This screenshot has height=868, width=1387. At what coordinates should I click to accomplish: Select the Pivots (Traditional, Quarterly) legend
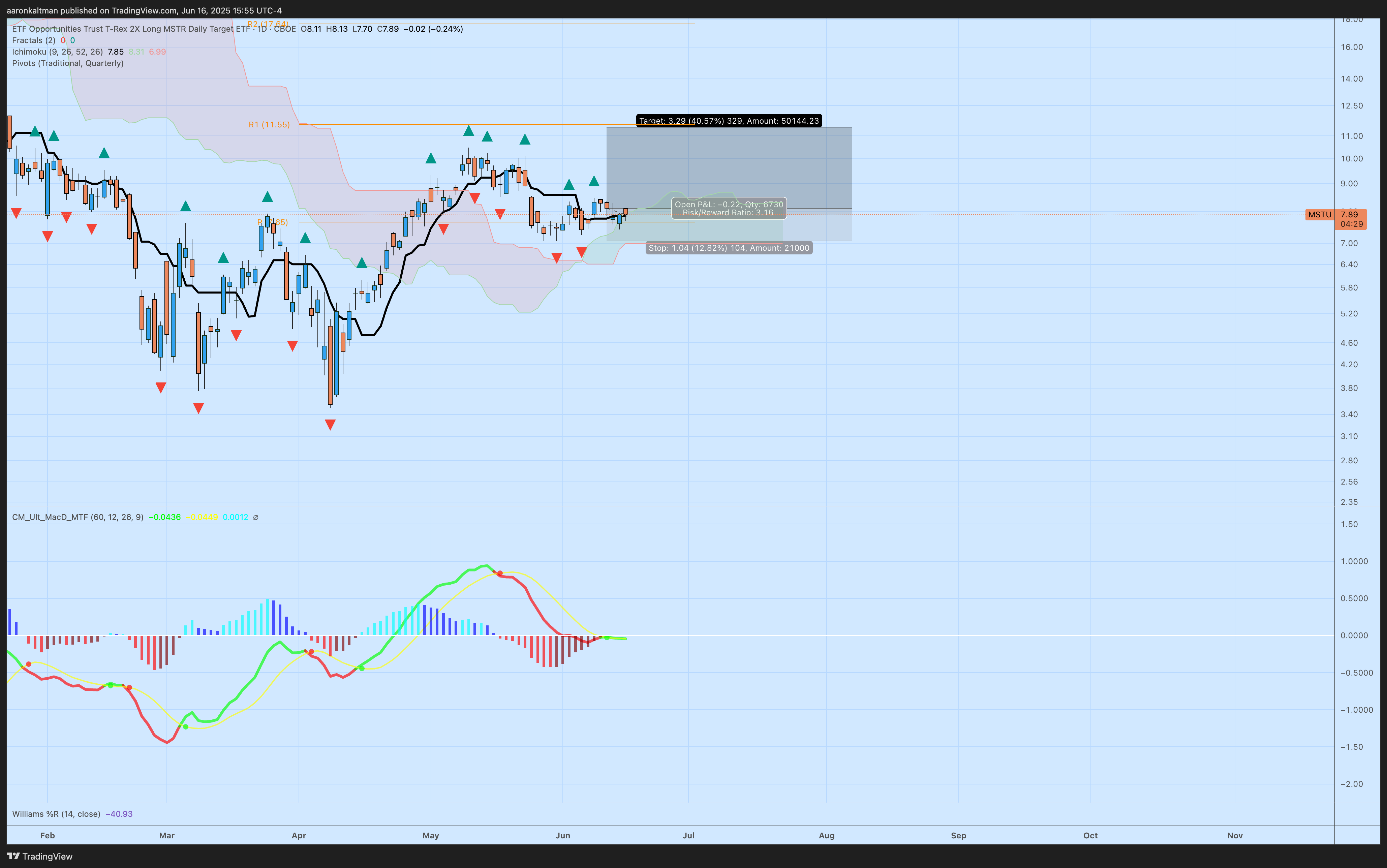(68, 63)
